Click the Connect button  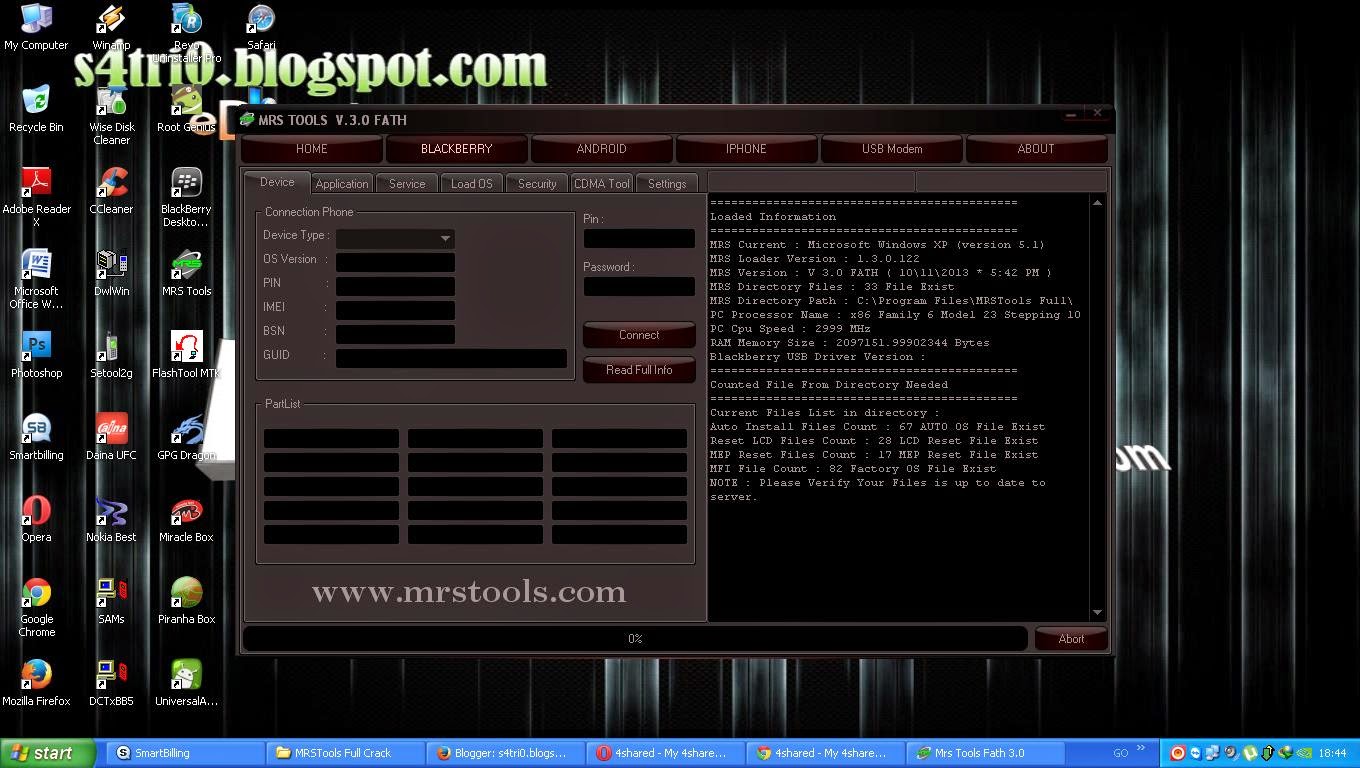tap(639, 335)
